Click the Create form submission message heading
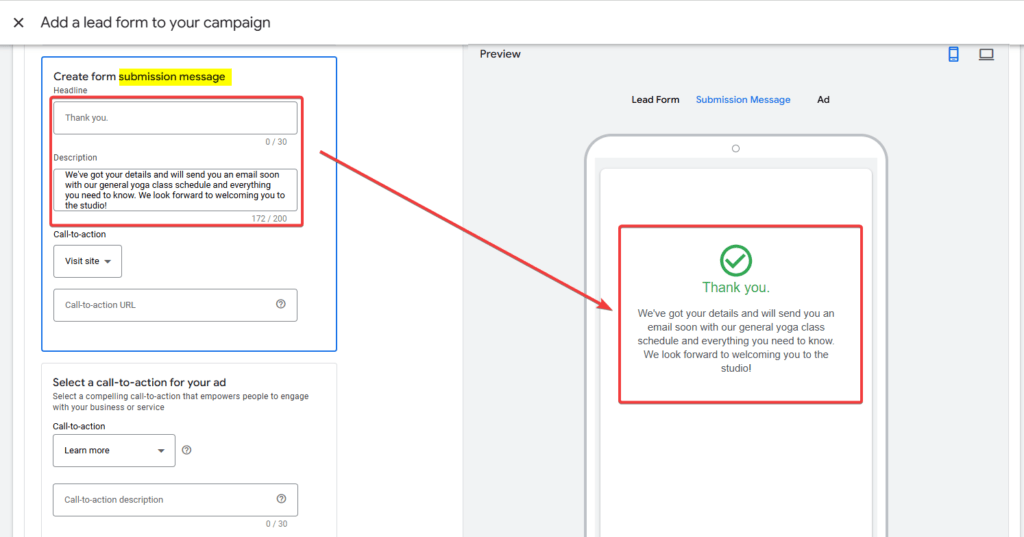Image resolution: width=1024 pixels, height=537 pixels. tap(141, 77)
